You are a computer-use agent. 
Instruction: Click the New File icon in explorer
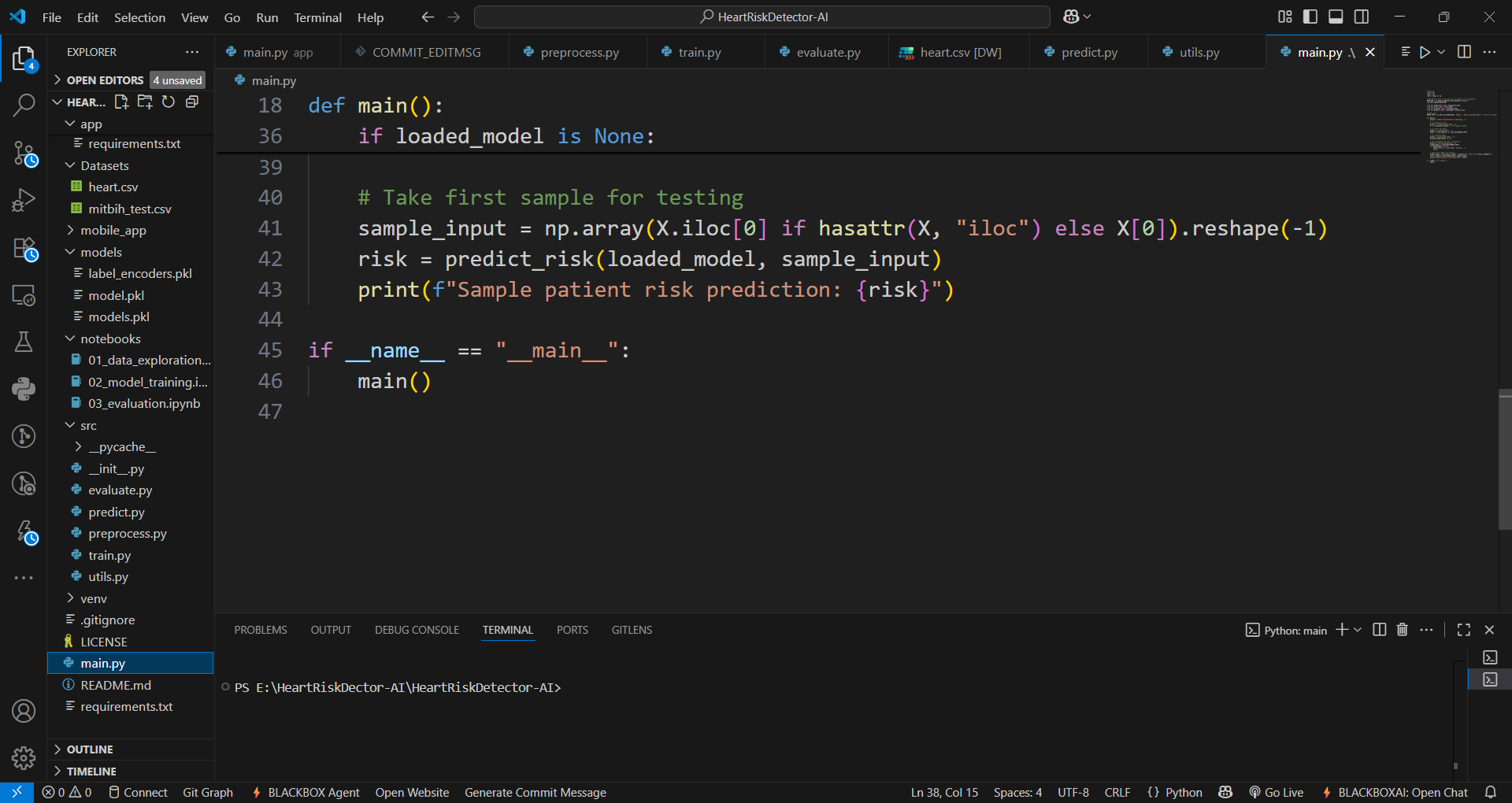click(121, 102)
